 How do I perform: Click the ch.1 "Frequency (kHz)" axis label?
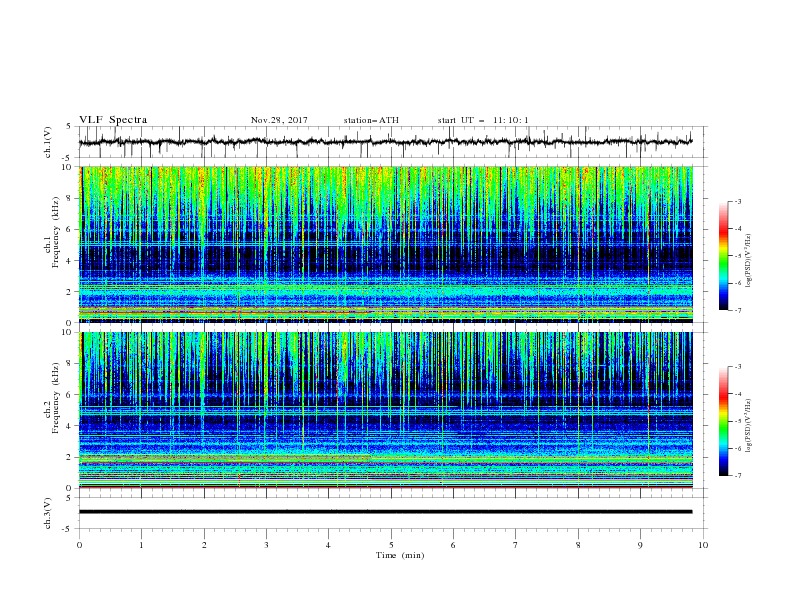coord(56,233)
